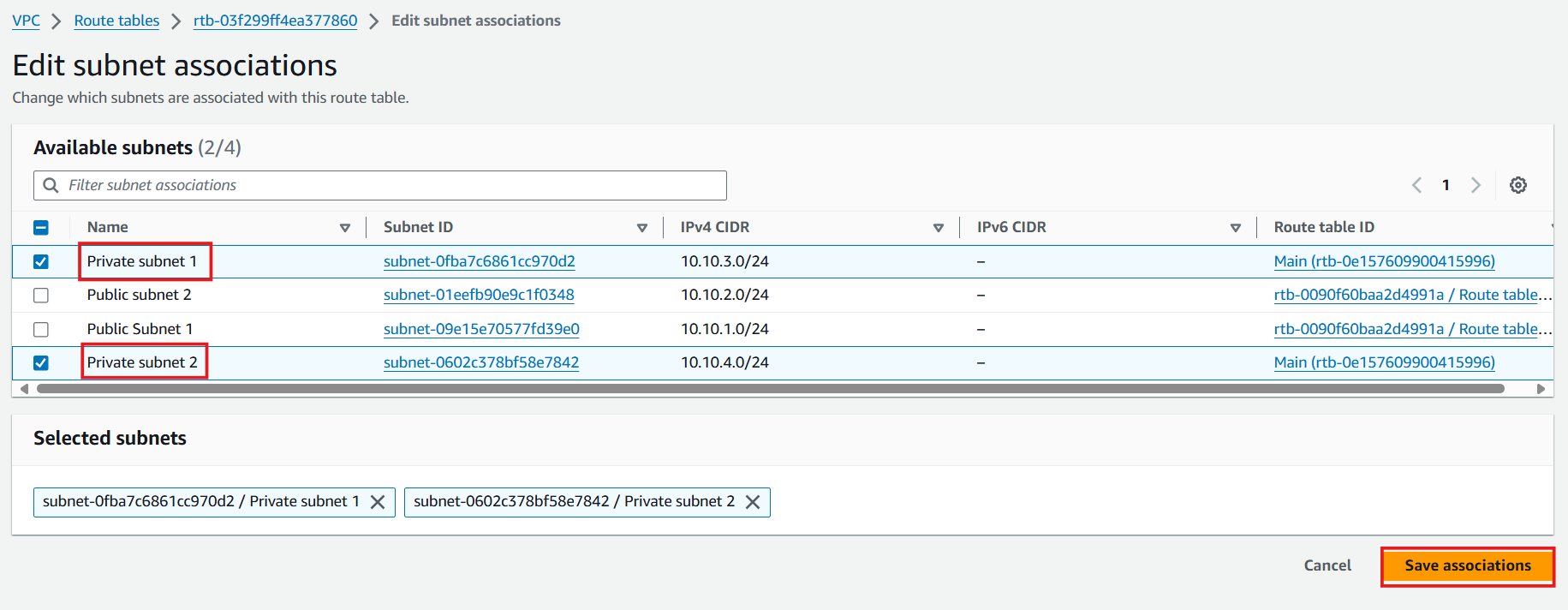Check the Public subnet 2 checkbox
Screen dimensions: 1568x610
pos(41,295)
